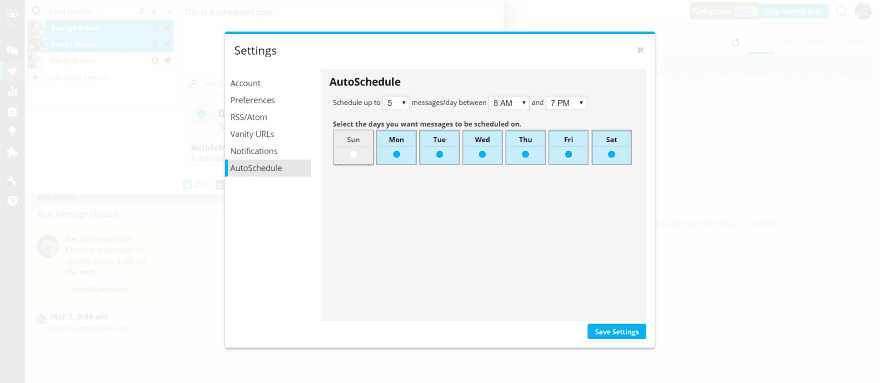Click the compose box with scheduled post text
This screenshot has width=880, height=383.
coord(341,38)
